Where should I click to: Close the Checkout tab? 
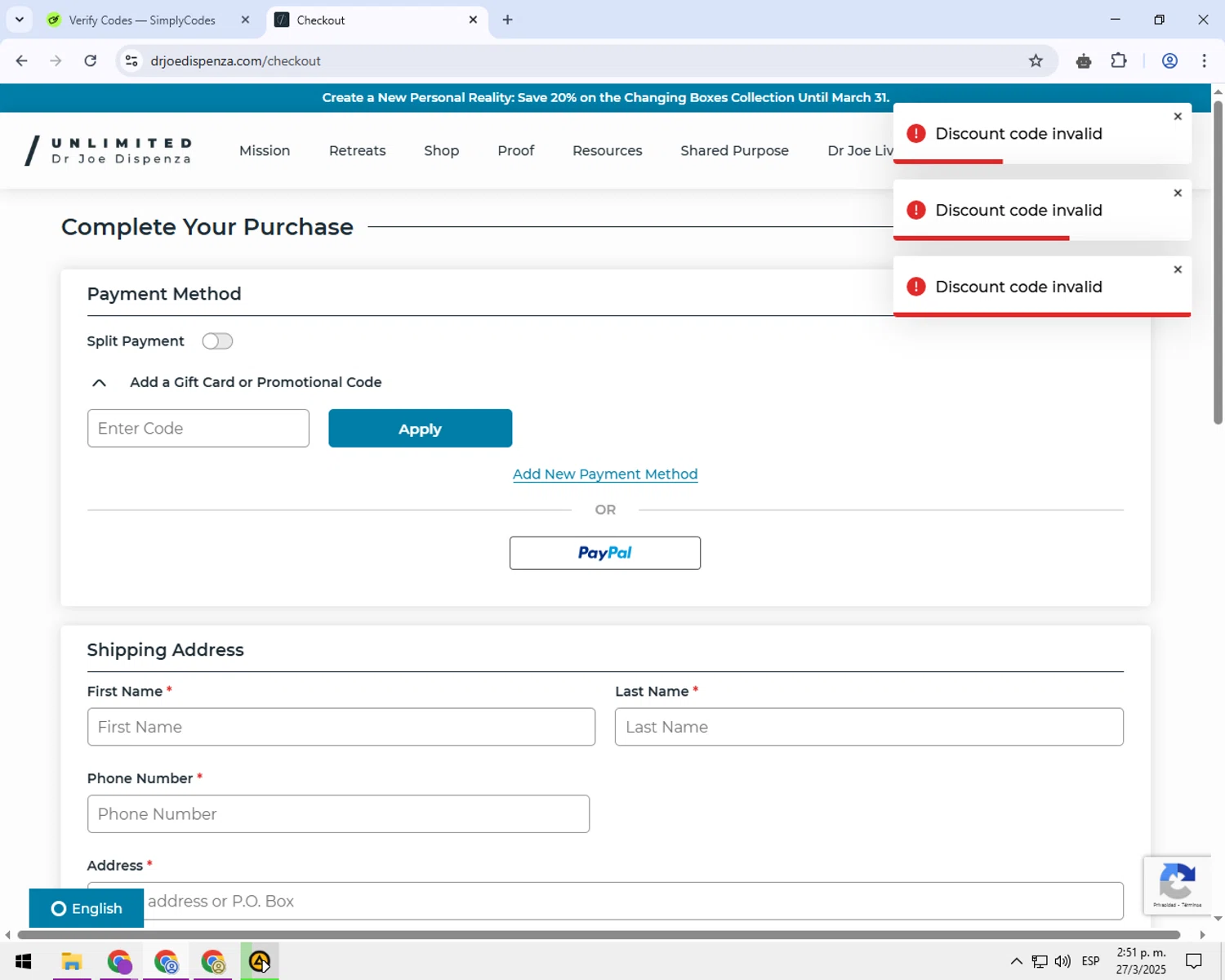pyautogui.click(x=473, y=20)
